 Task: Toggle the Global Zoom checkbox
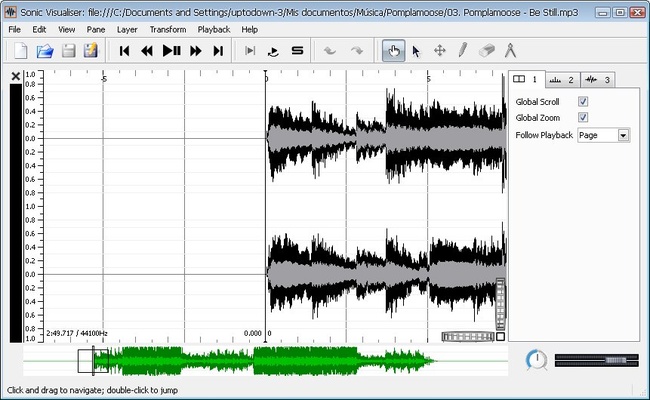pyautogui.click(x=583, y=117)
